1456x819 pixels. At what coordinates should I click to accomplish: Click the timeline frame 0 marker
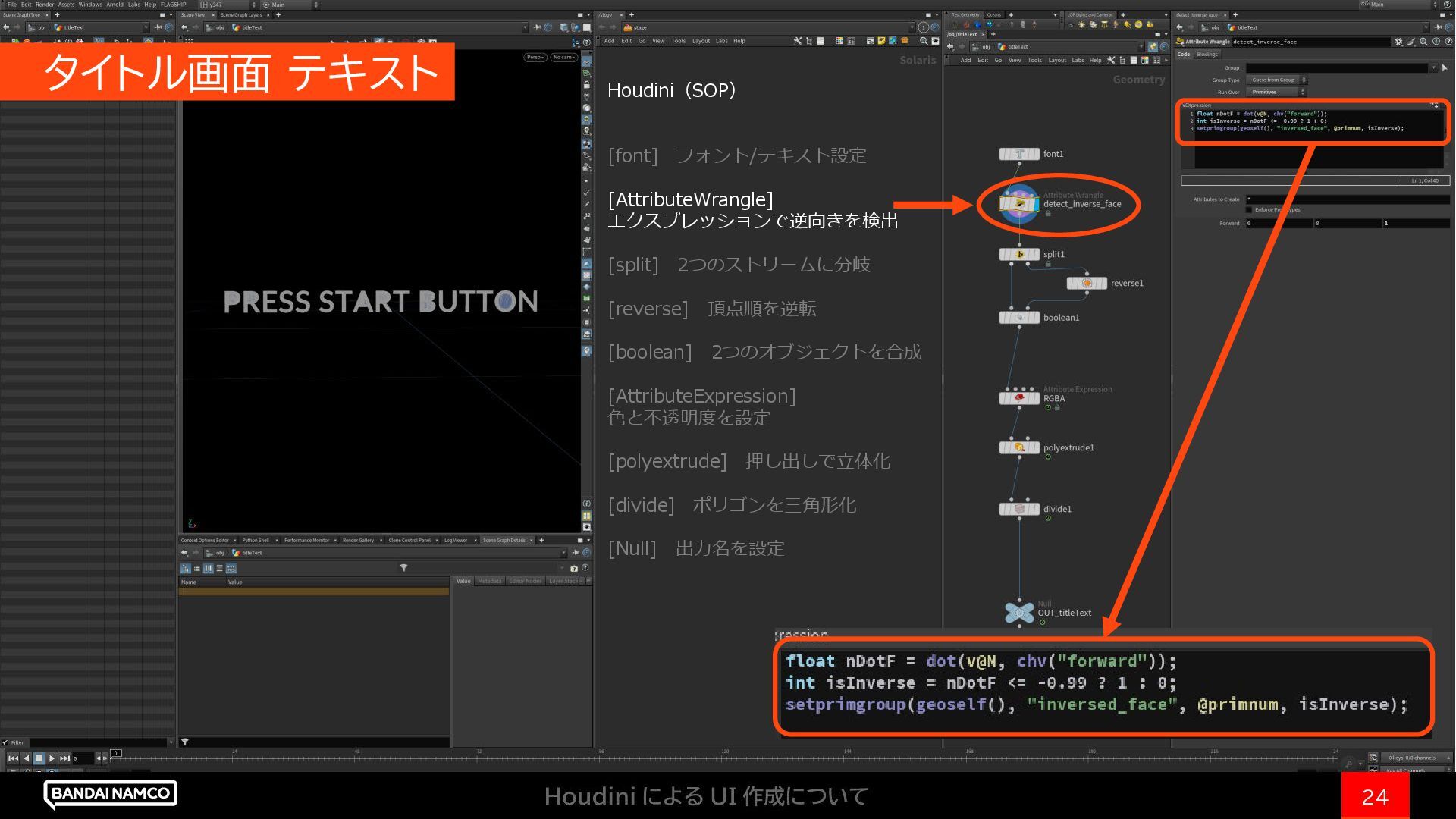point(115,753)
